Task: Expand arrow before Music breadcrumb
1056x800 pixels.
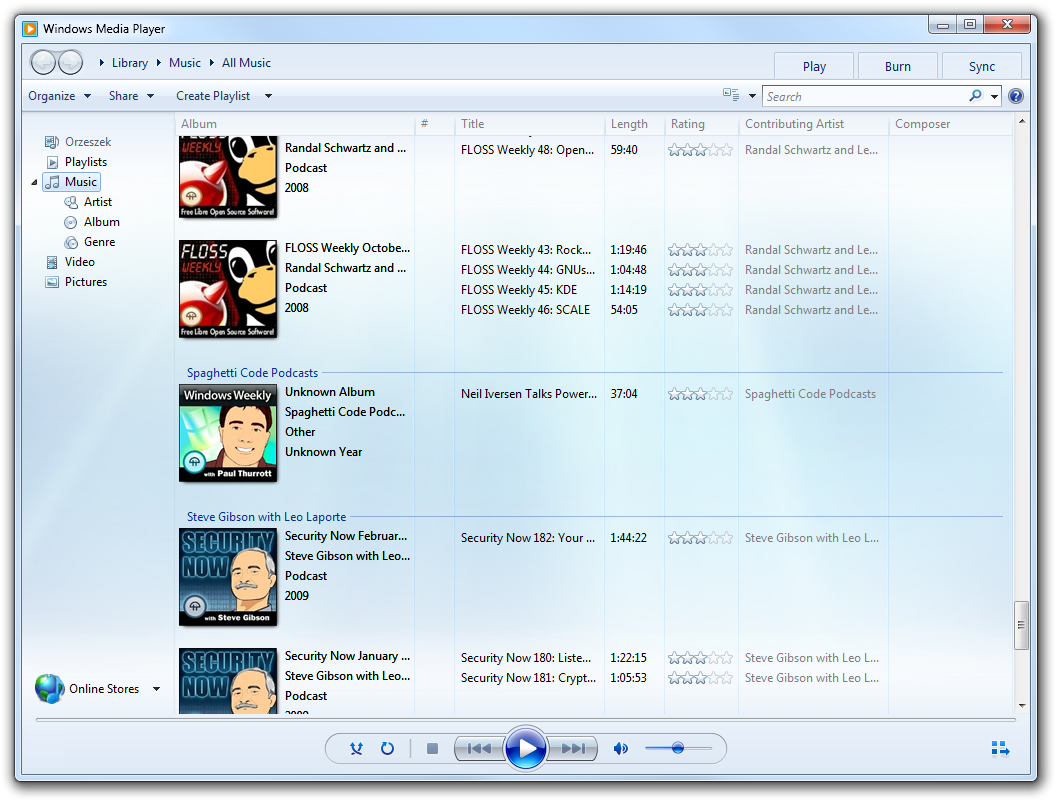Action: (159, 63)
